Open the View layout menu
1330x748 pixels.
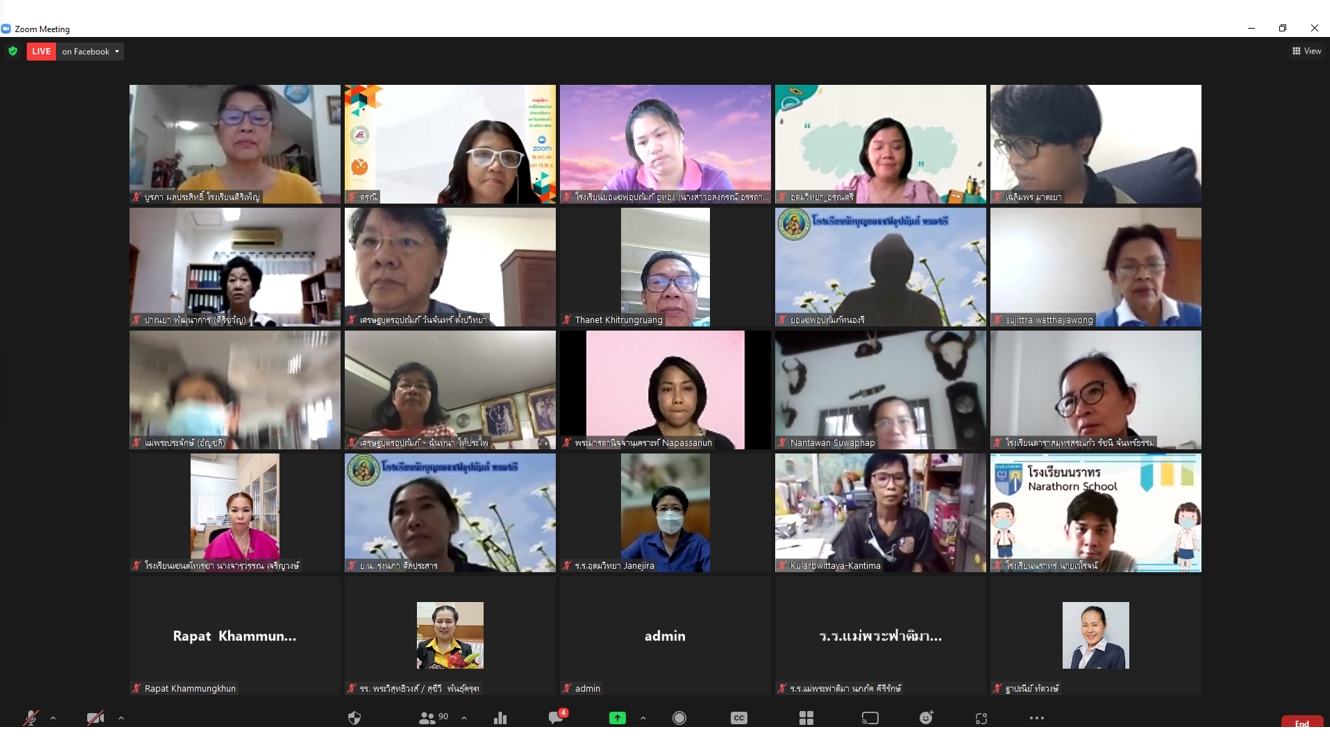(1307, 51)
